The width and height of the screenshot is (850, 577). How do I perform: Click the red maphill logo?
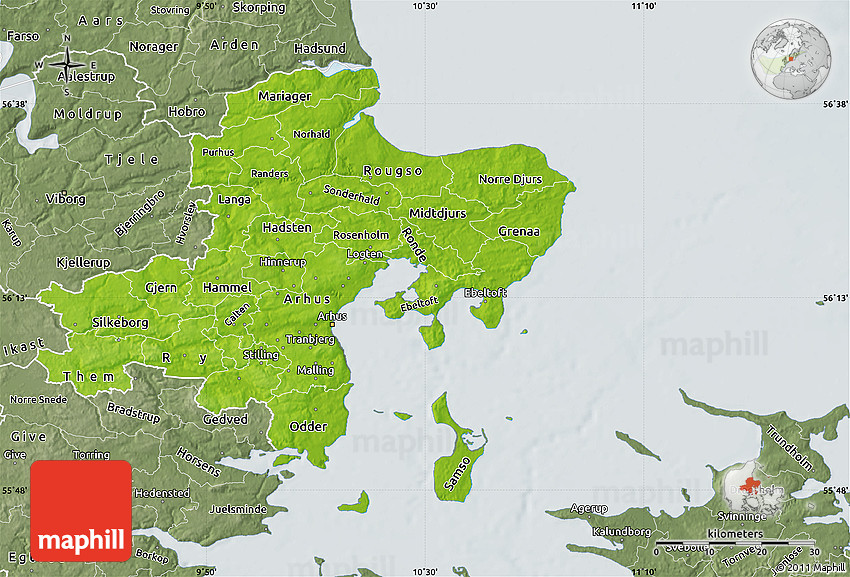[x=81, y=510]
